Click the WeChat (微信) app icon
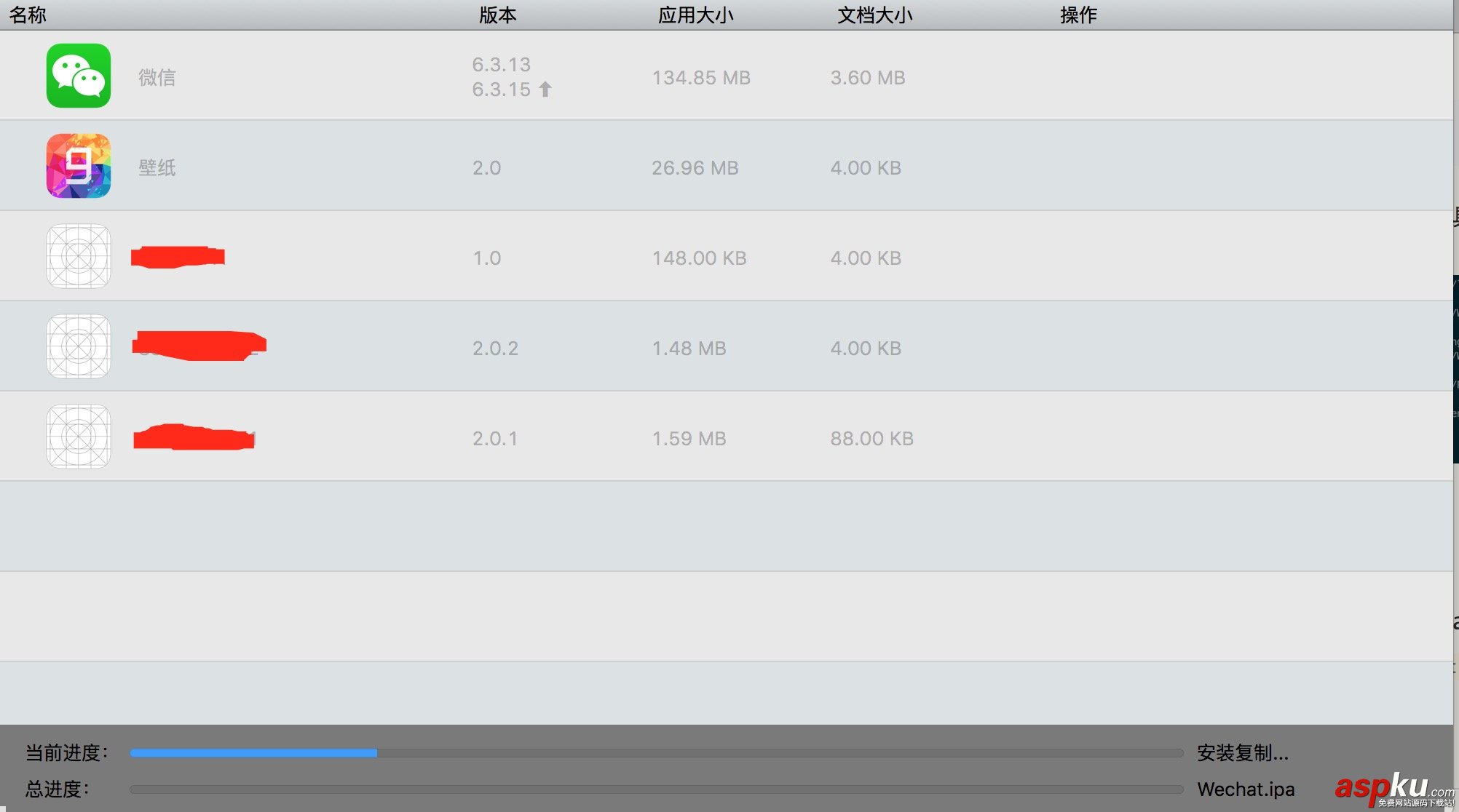This screenshot has height=812, width=1459. pos(78,76)
